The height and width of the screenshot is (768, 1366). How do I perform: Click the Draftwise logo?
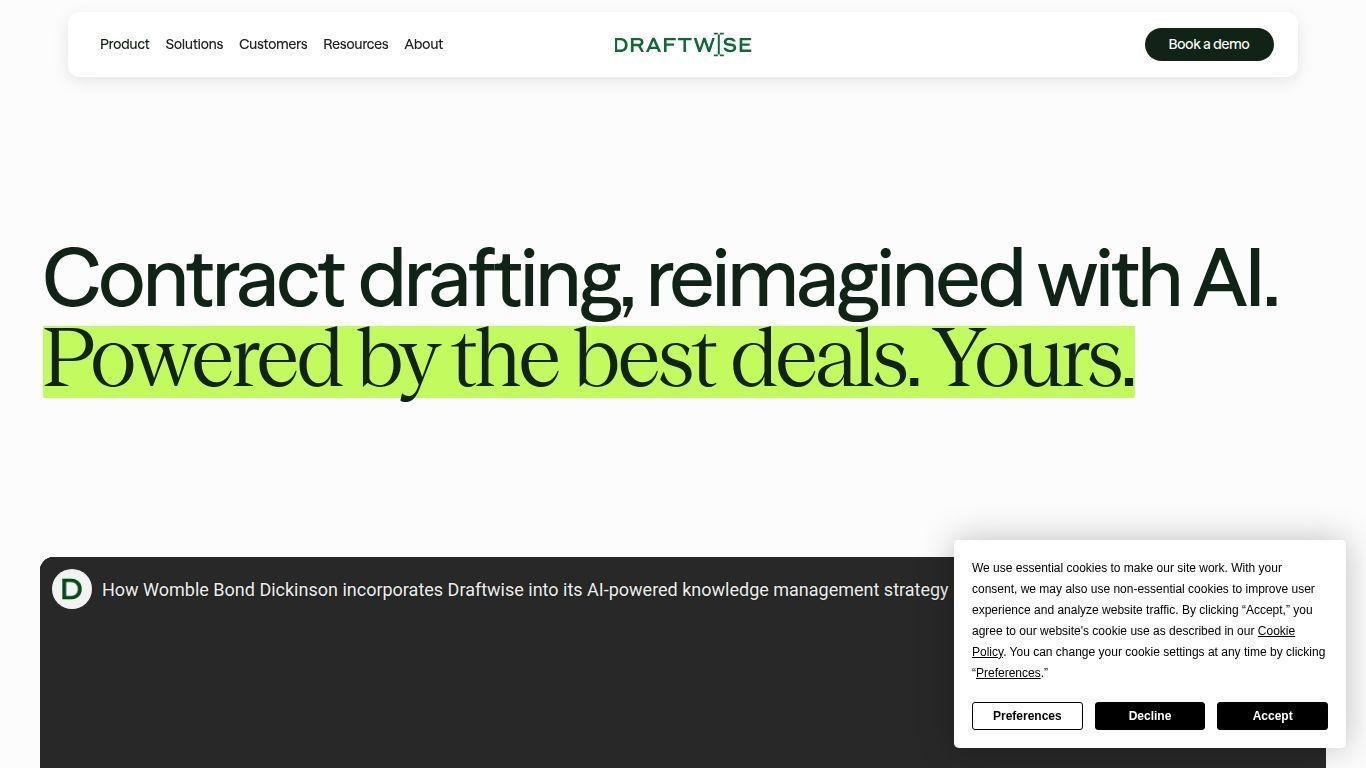(x=682, y=44)
